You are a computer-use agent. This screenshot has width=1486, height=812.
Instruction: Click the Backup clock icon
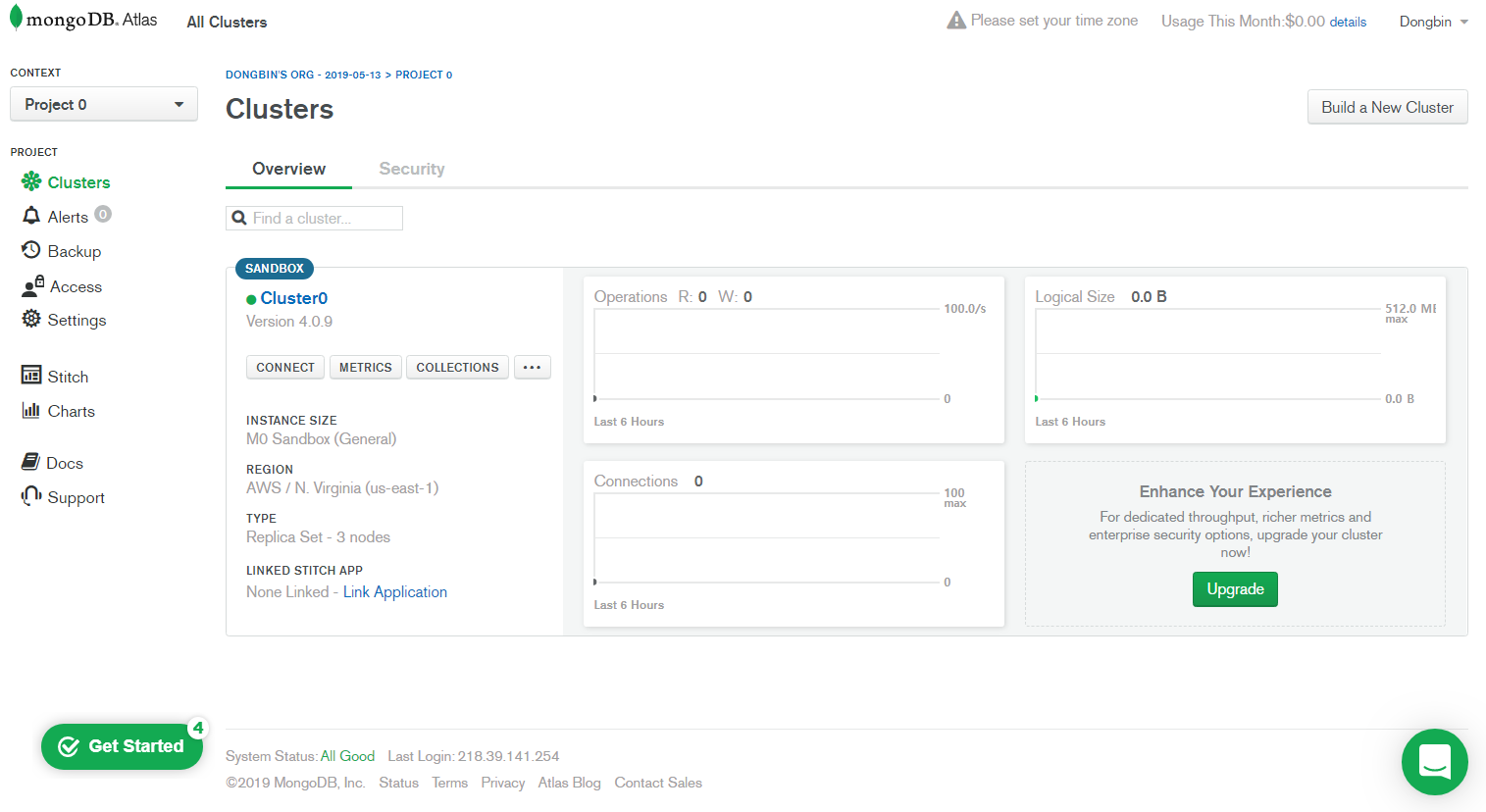pyautogui.click(x=31, y=250)
